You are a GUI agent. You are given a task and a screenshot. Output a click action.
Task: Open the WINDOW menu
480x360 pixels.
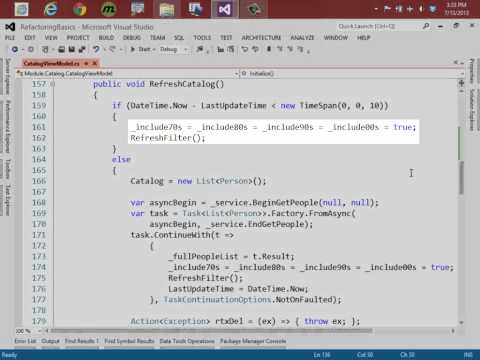(x=336, y=38)
